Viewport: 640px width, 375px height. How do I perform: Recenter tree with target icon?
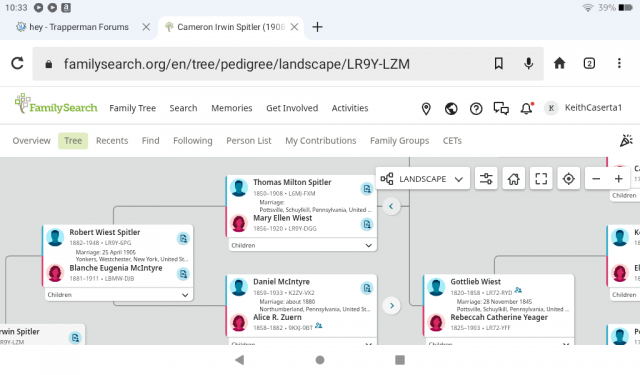[x=568, y=179]
